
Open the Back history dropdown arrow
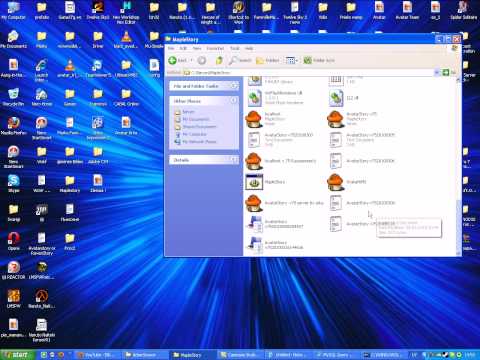[191, 60]
